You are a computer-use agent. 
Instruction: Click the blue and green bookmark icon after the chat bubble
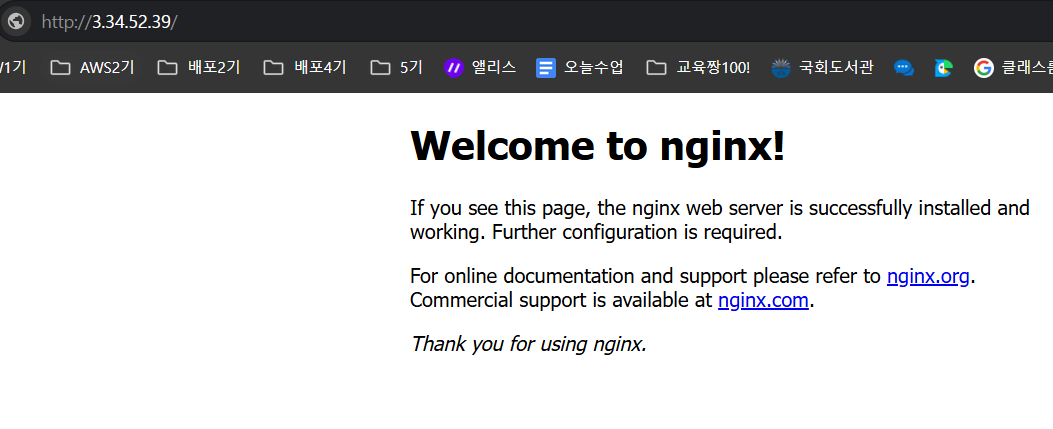click(x=944, y=68)
